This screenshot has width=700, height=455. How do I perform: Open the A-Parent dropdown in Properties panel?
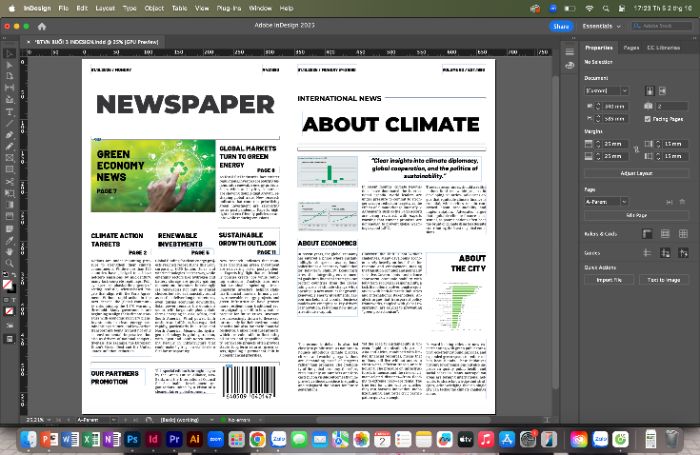[607, 202]
